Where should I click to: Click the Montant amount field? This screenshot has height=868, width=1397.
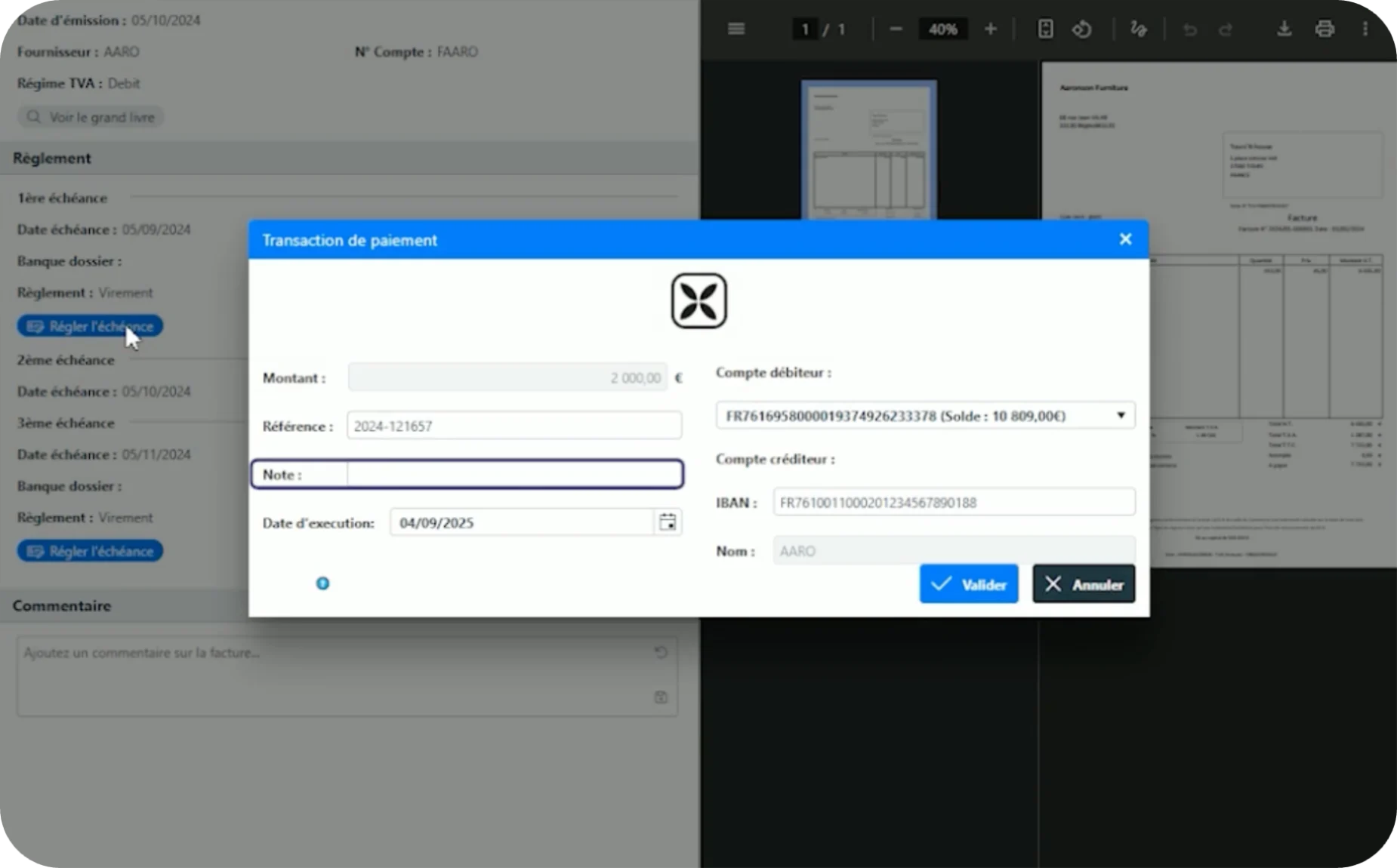[507, 377]
